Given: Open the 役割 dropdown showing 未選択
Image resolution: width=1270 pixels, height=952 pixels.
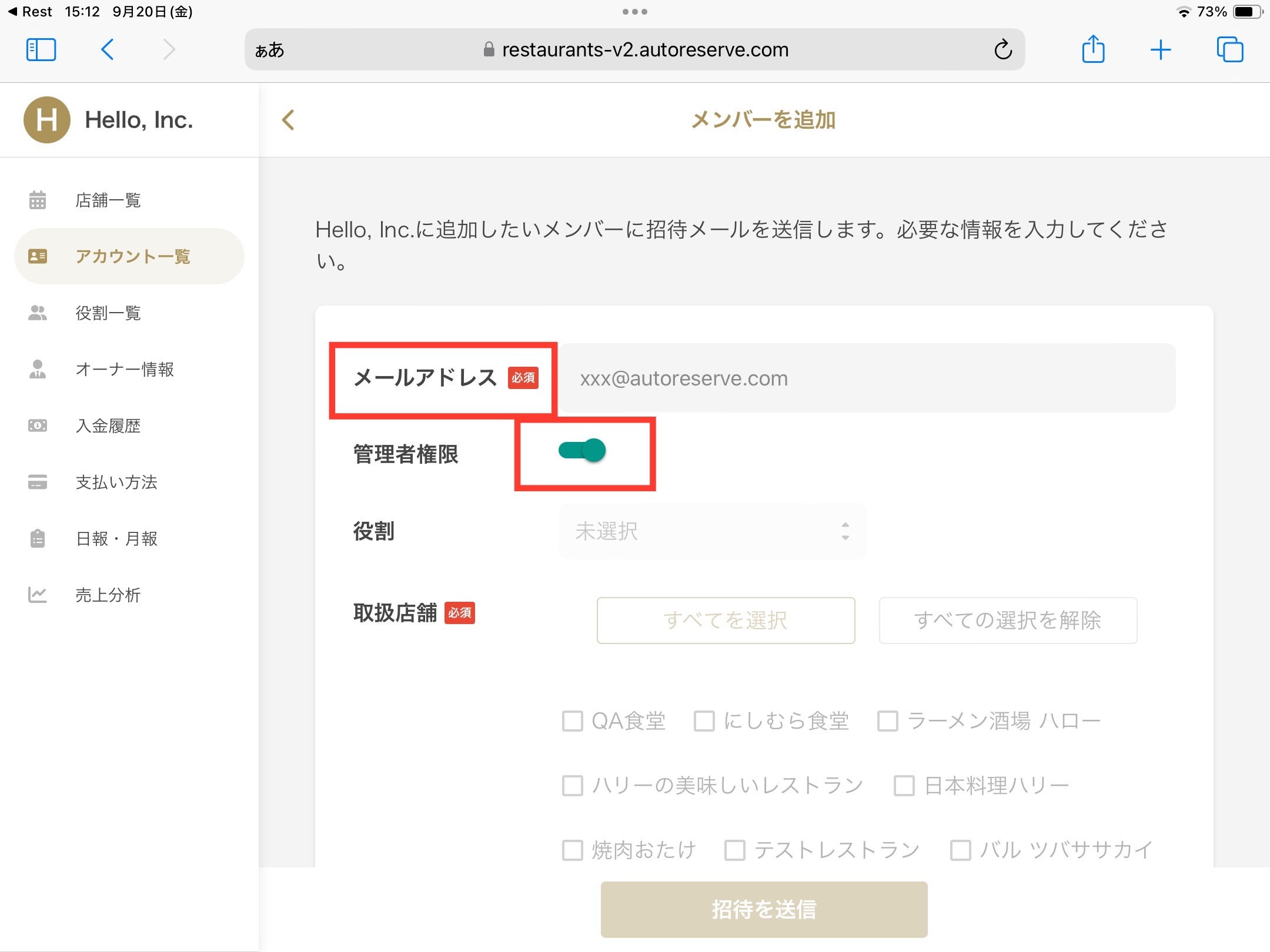Looking at the screenshot, I should [x=712, y=531].
